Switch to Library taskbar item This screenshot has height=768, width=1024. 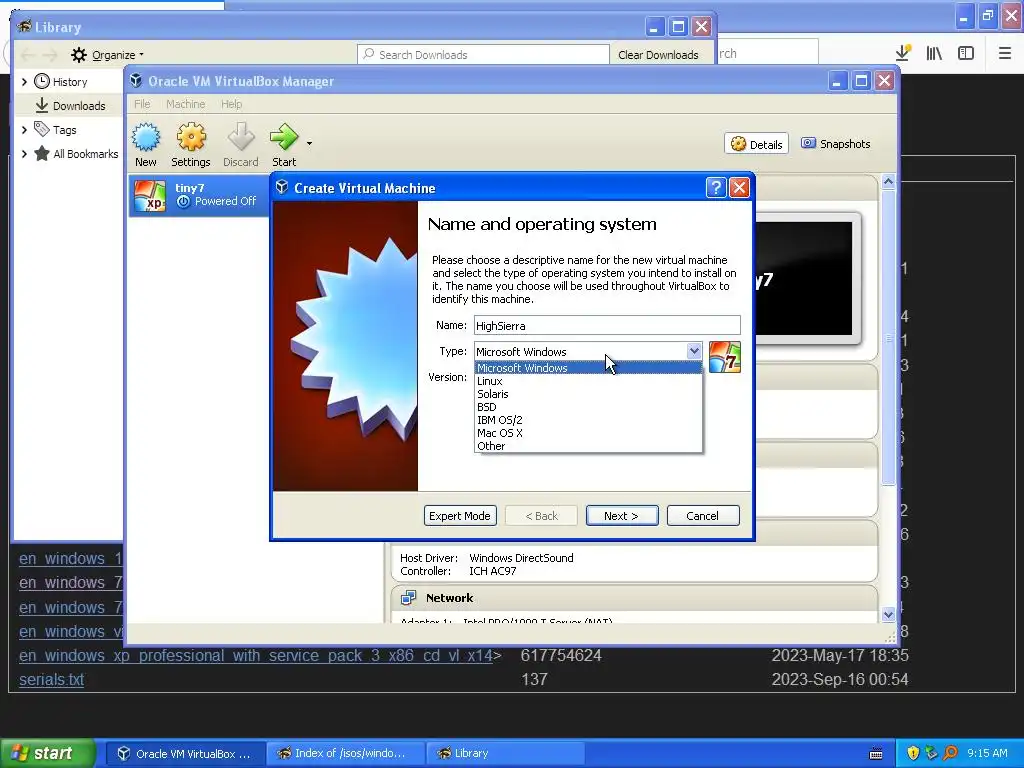point(506,754)
